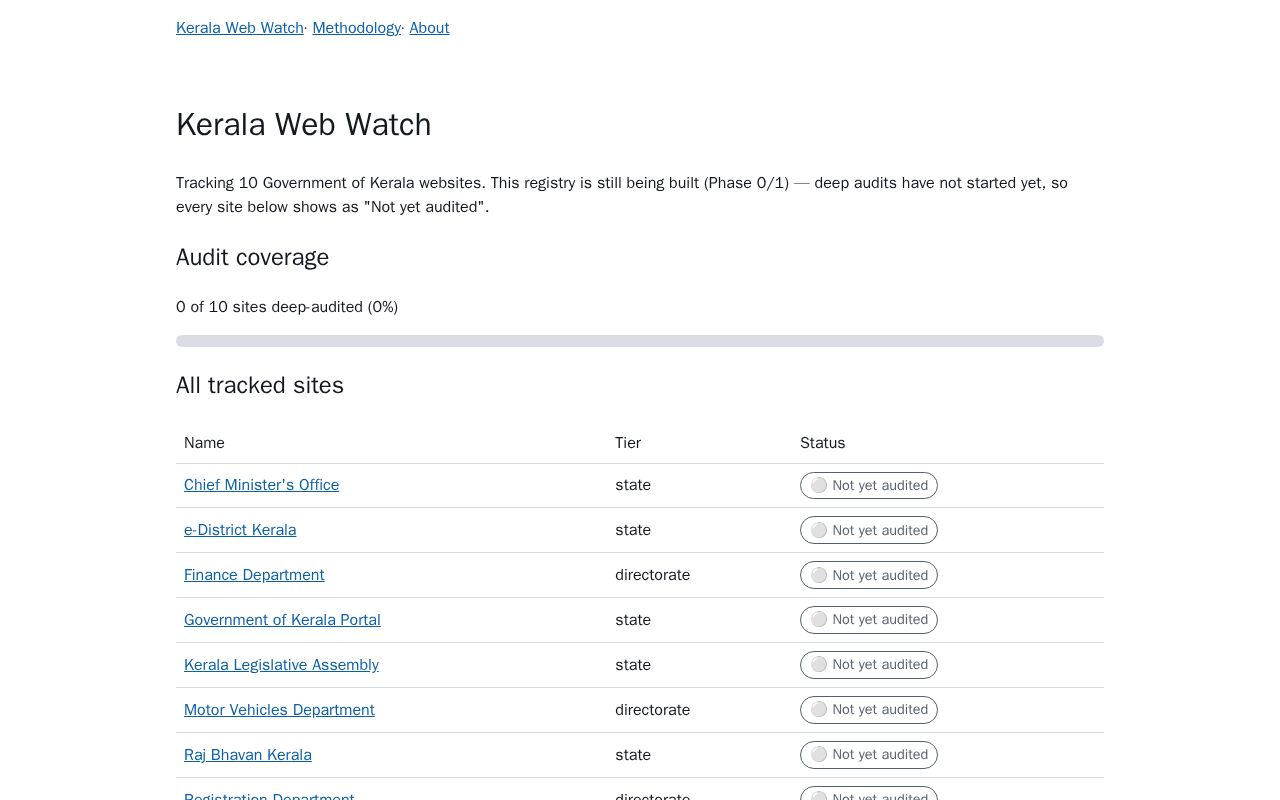Click Raj Bhavan Kerala status badge
Screen dimensions: 1280x800
(x=869, y=755)
